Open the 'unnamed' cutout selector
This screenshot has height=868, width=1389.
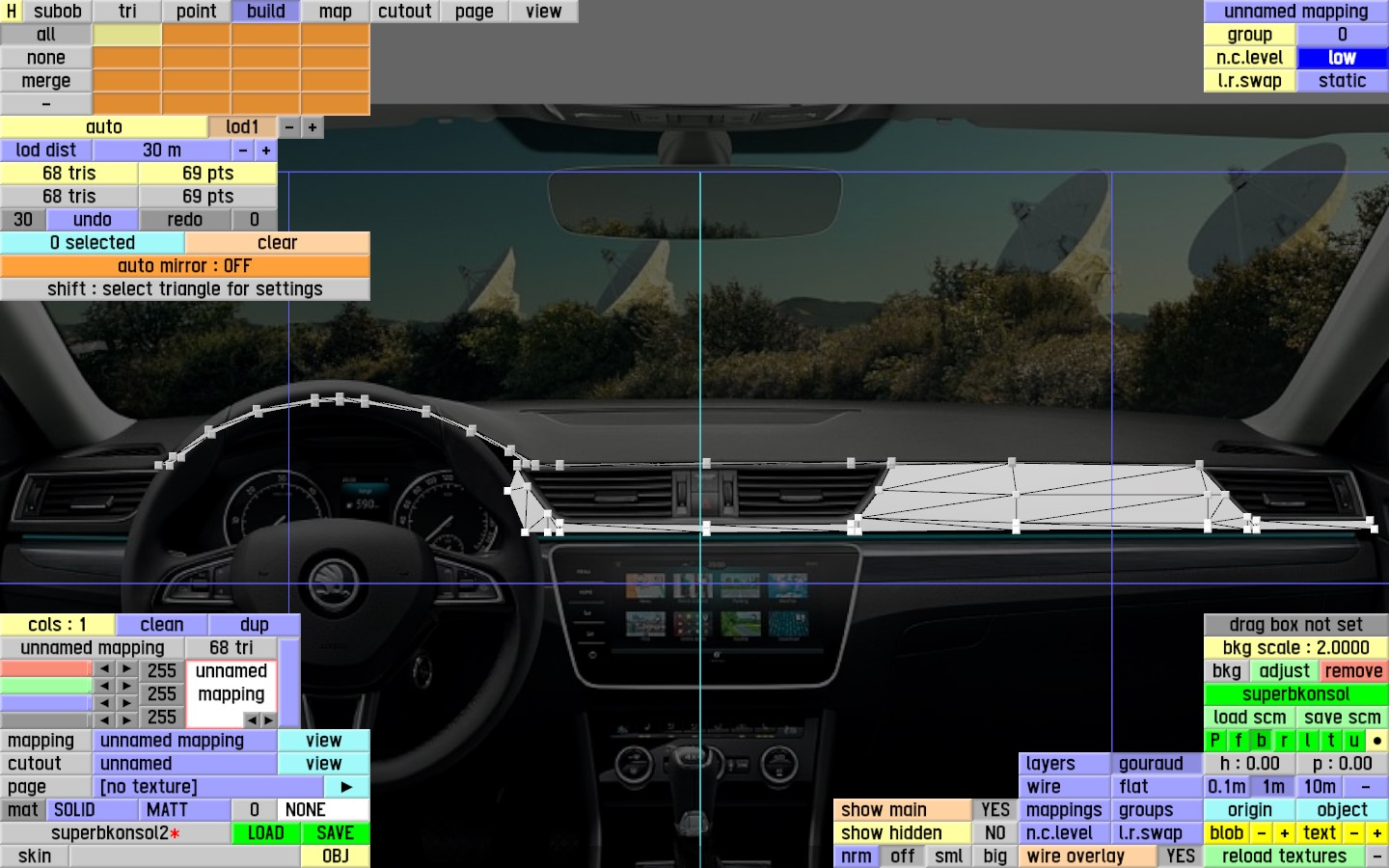point(185,764)
